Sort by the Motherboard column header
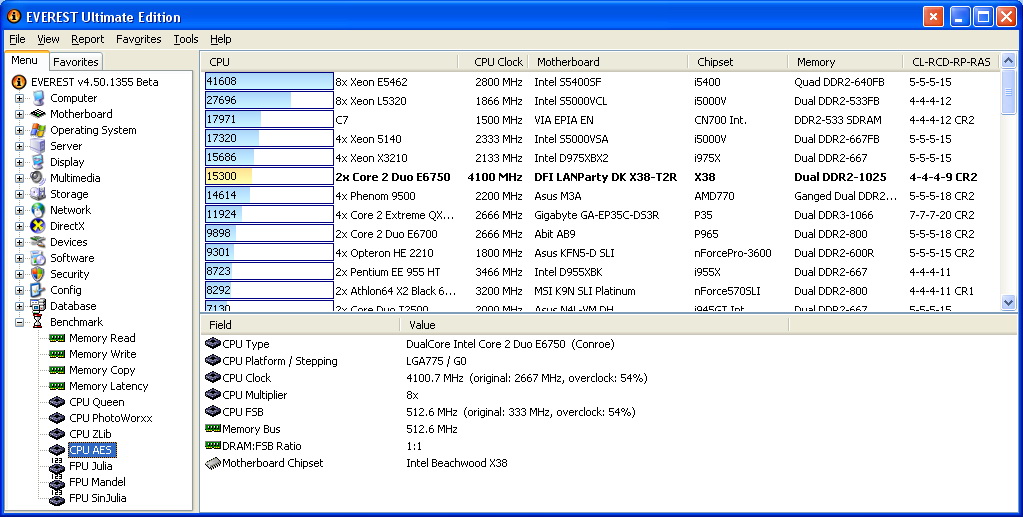Viewport: 1023px width, 517px height. click(607, 62)
